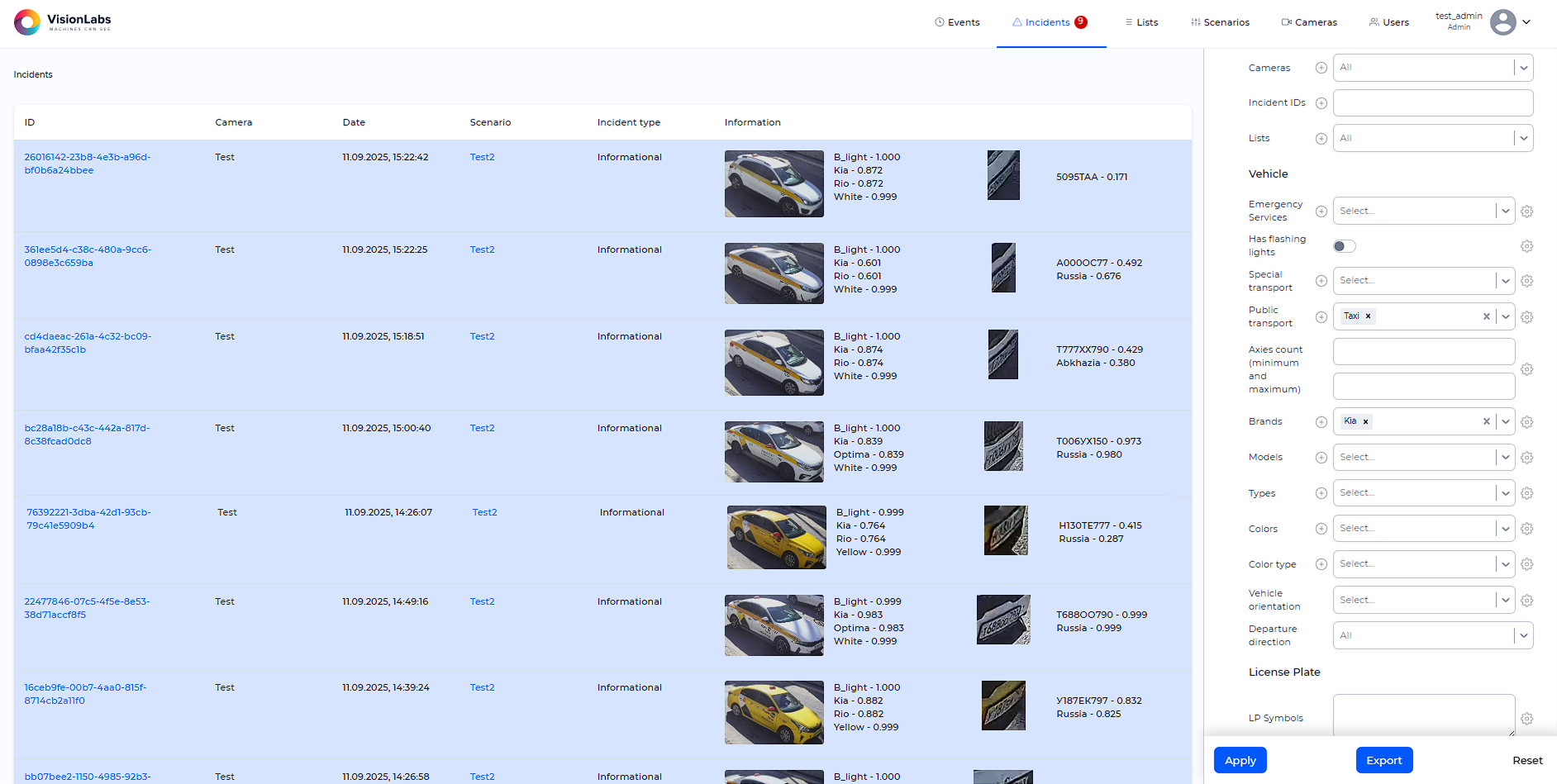1557x784 pixels.
Task: Open the user account avatar icon
Action: click(x=1502, y=22)
